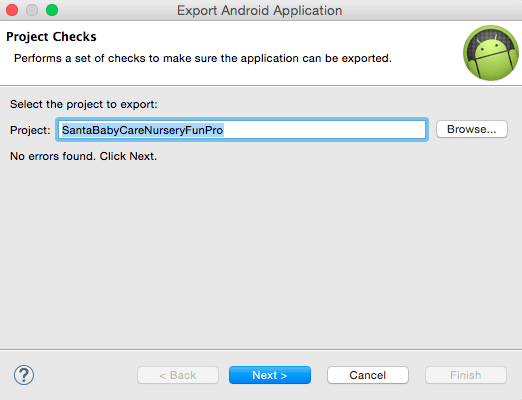This screenshot has width=522, height=400.
Task: Open help via the question mark icon
Action: [x=24, y=375]
